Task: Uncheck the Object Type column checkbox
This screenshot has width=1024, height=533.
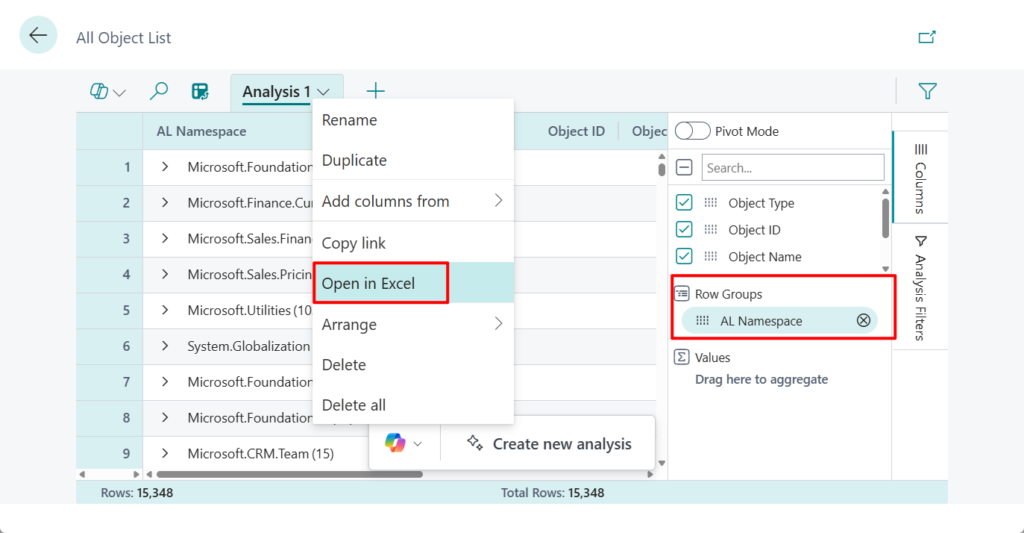Action: (x=684, y=203)
